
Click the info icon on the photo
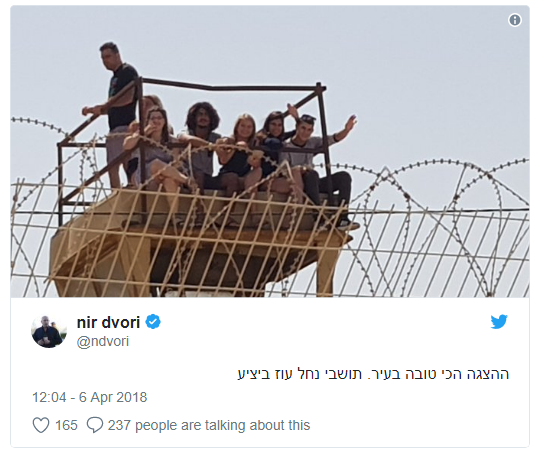(514, 20)
